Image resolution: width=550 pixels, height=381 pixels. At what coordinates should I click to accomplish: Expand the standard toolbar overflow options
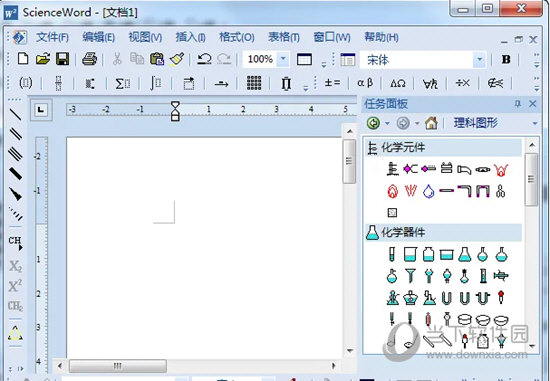pyautogui.click(x=324, y=64)
